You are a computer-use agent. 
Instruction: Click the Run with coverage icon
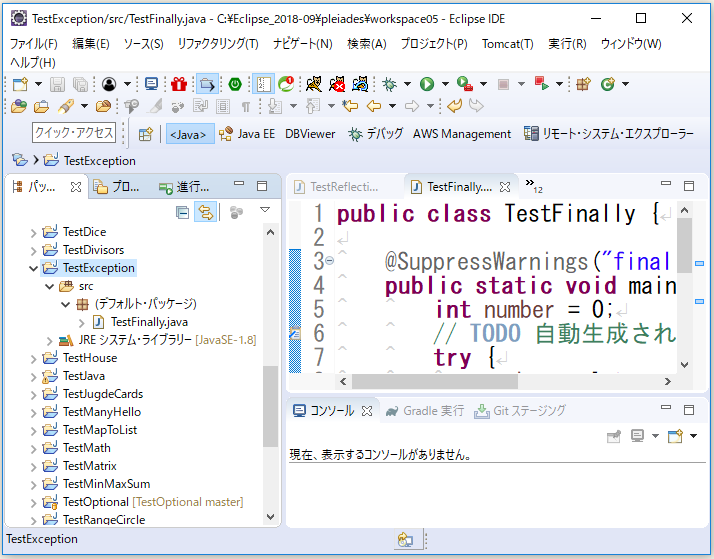point(464,84)
